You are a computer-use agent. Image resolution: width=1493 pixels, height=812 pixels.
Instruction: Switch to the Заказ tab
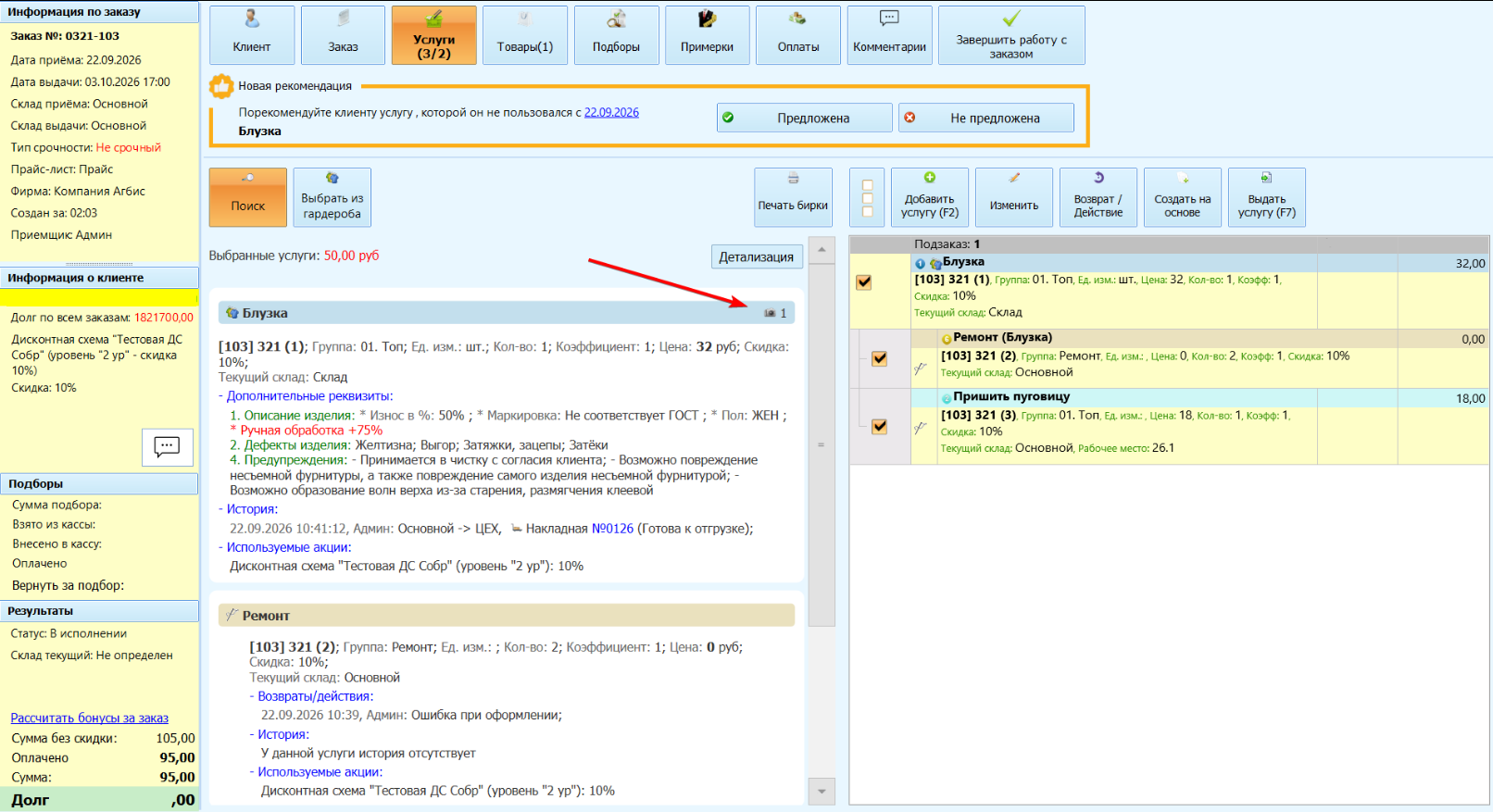pos(343,35)
